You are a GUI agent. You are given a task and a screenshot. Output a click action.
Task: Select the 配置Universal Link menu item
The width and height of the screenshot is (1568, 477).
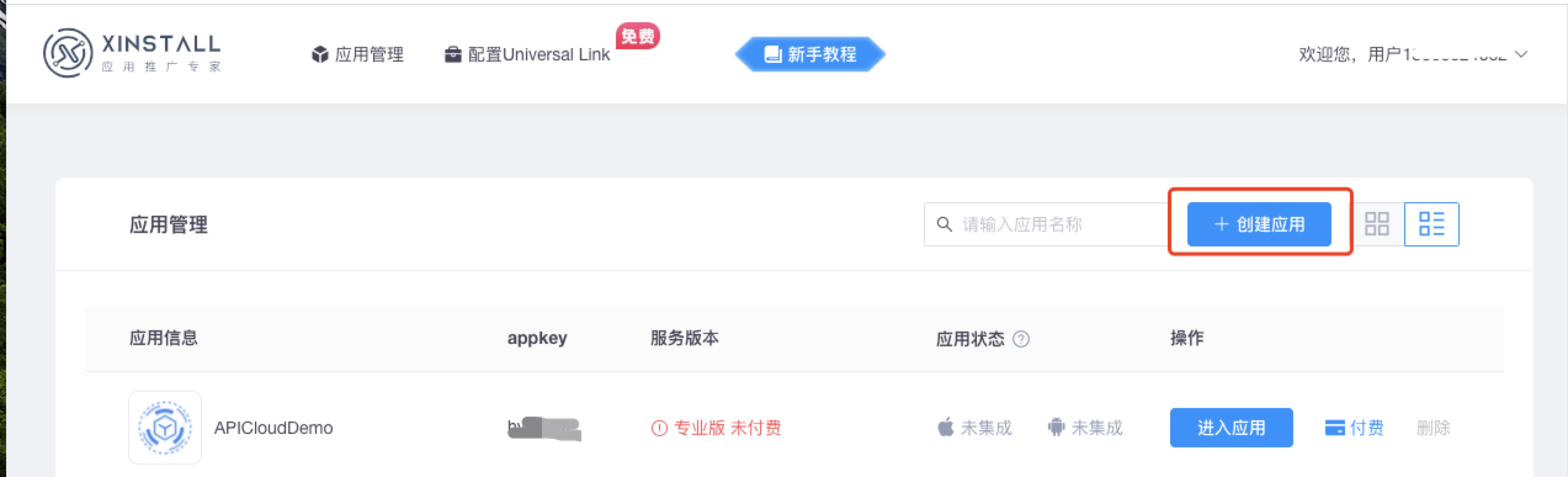pos(538,54)
